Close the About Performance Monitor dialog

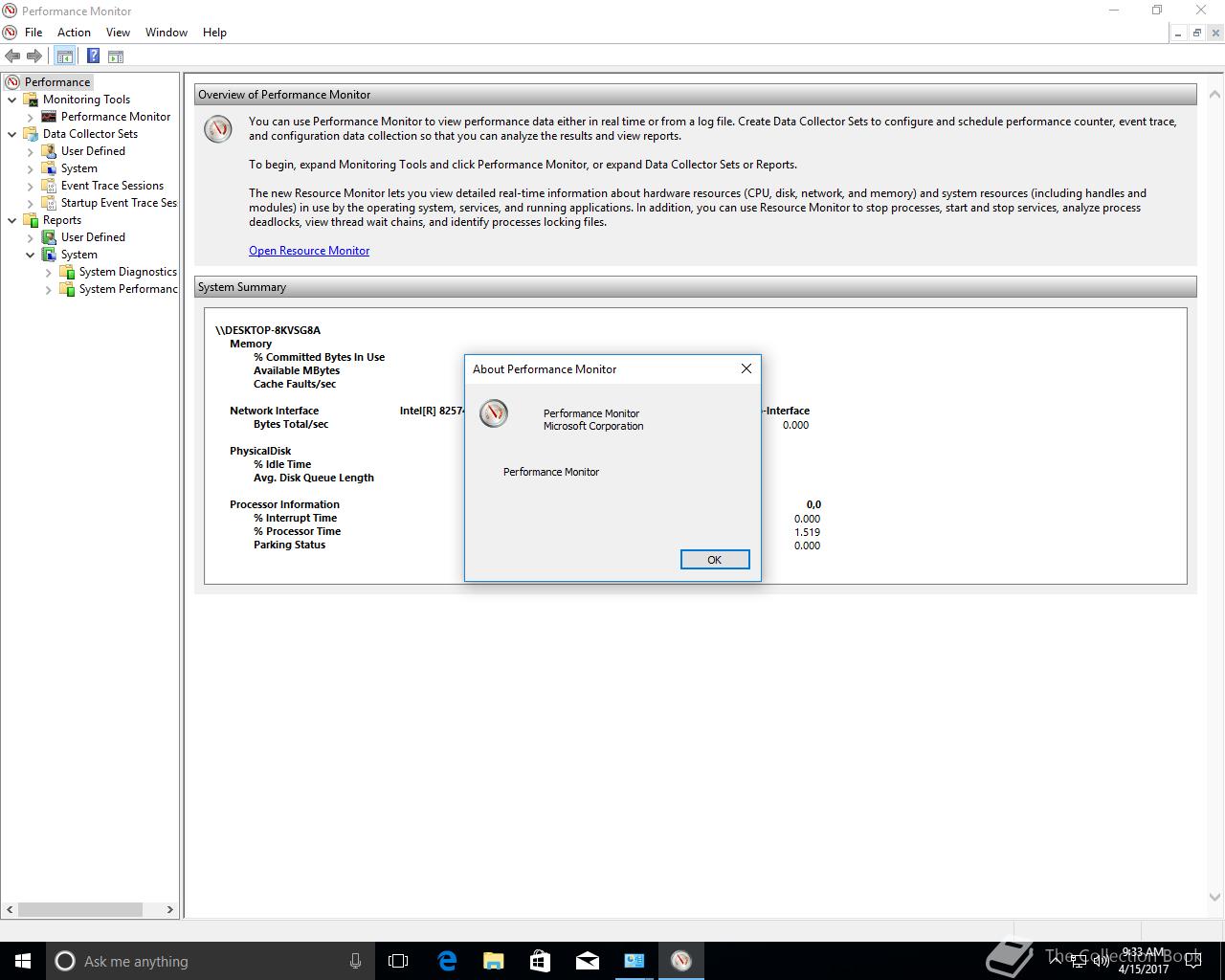pos(746,368)
